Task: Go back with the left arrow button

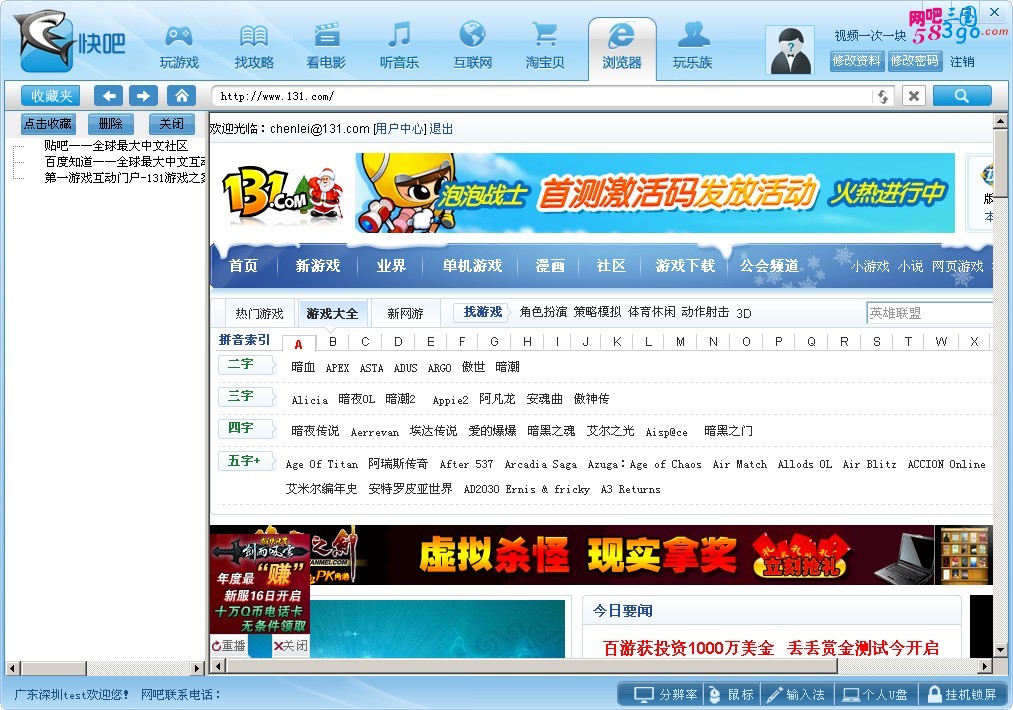Action: tap(109, 96)
